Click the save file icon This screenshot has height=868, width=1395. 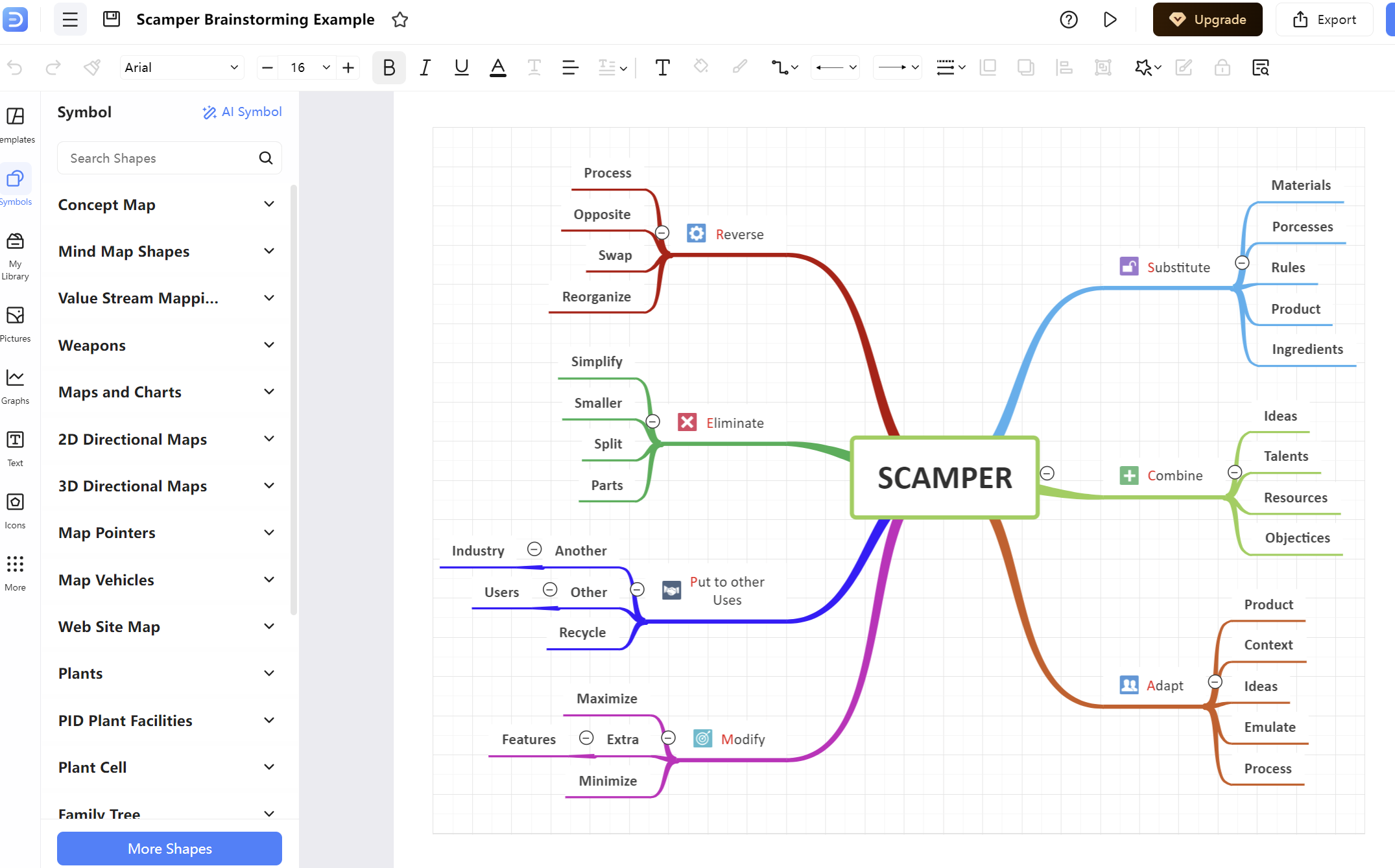point(112,19)
